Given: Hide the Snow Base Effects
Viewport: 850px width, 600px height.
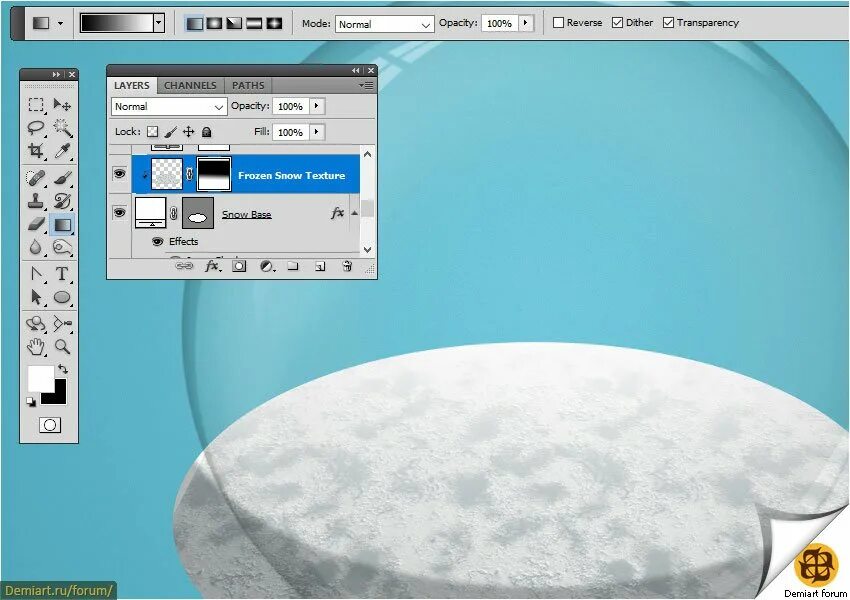Looking at the screenshot, I should click(158, 242).
